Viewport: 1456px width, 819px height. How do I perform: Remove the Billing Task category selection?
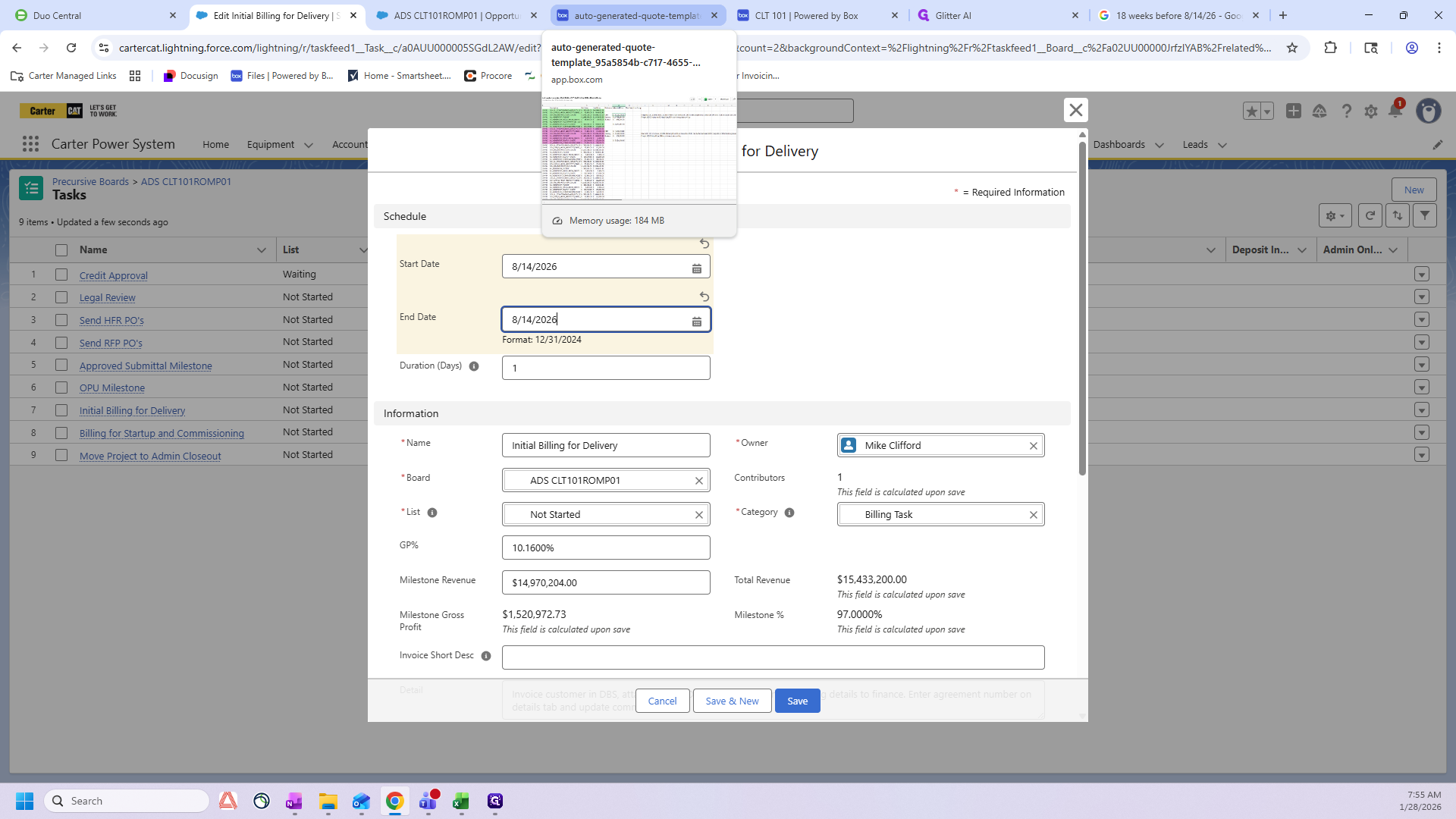pyautogui.click(x=1033, y=515)
